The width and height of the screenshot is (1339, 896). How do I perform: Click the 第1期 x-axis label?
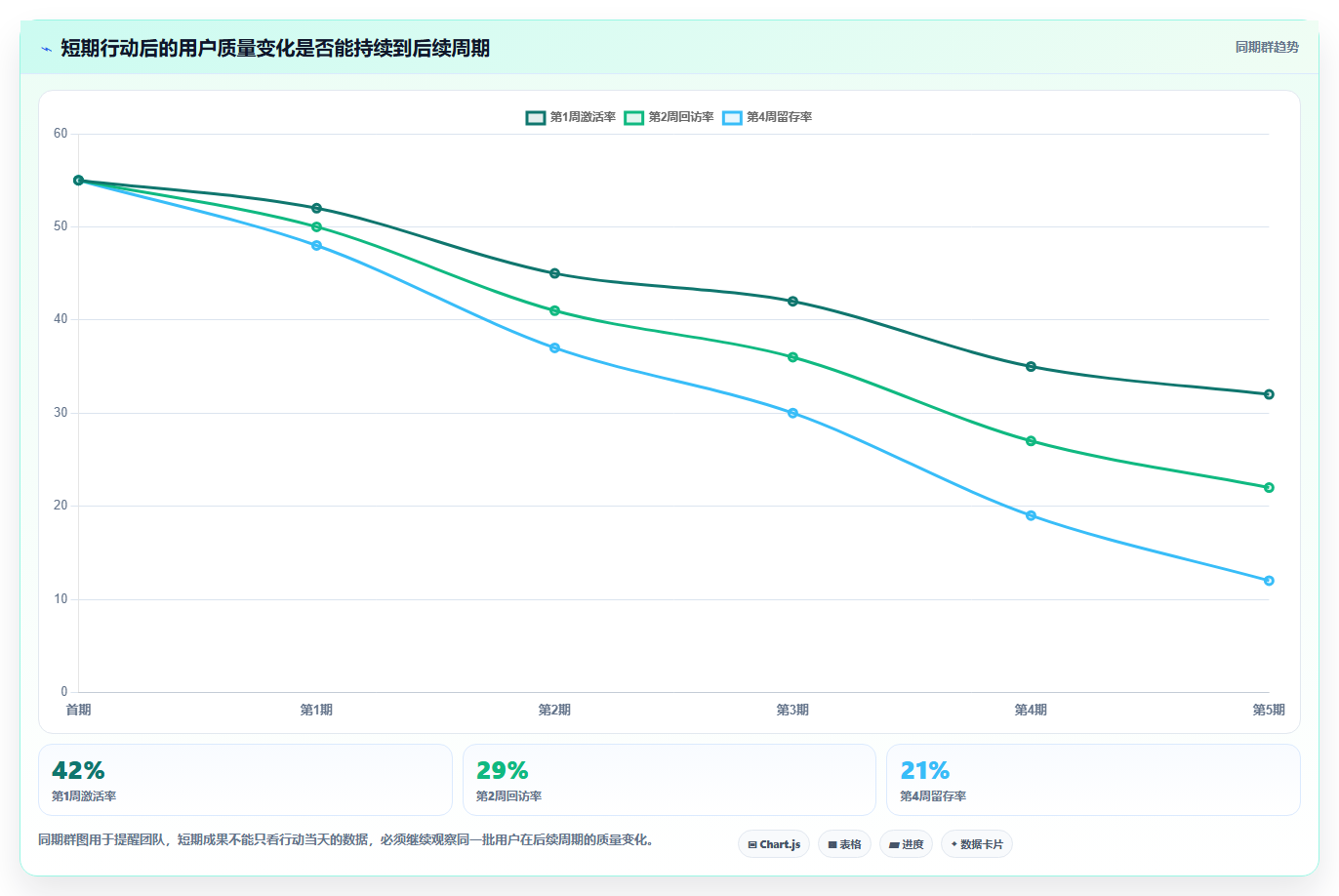tap(316, 710)
